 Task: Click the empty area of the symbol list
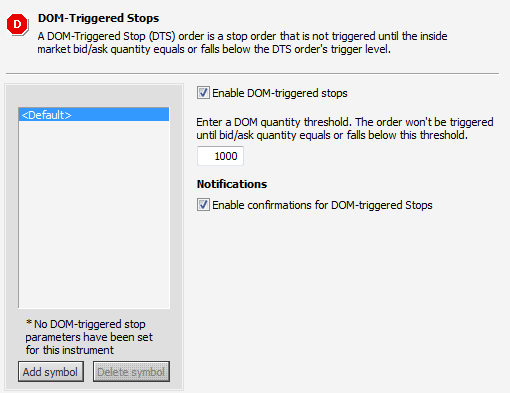(x=94, y=214)
